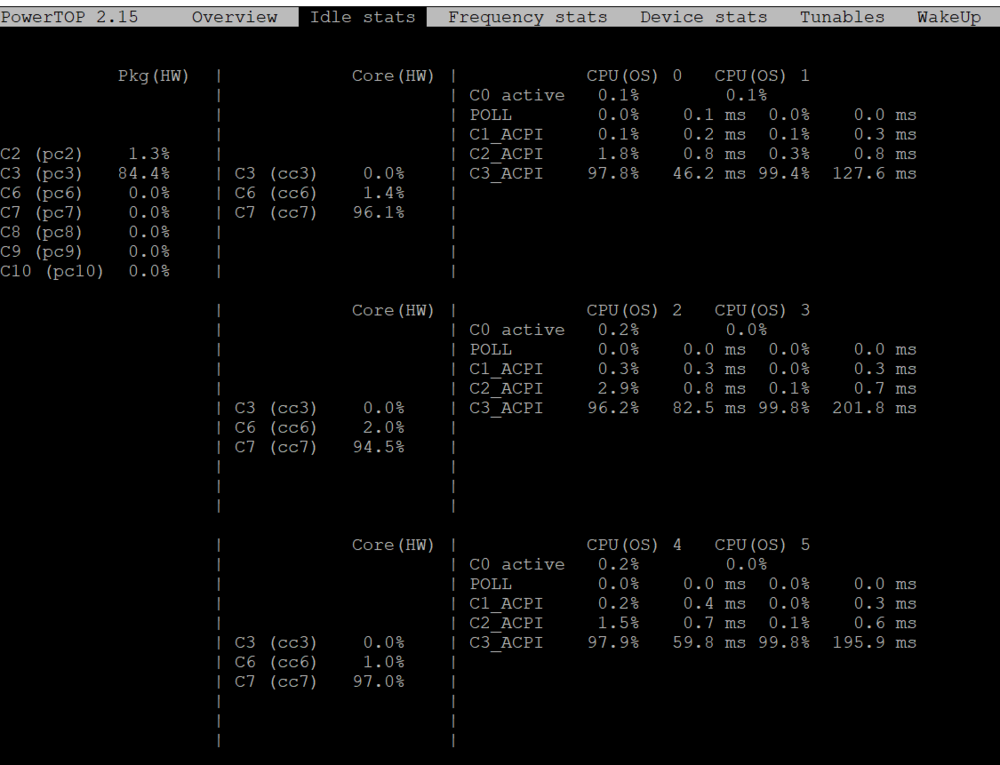Click the C9 (pc9) package row label
This screenshot has width=1000, height=765.
[x=41, y=252]
